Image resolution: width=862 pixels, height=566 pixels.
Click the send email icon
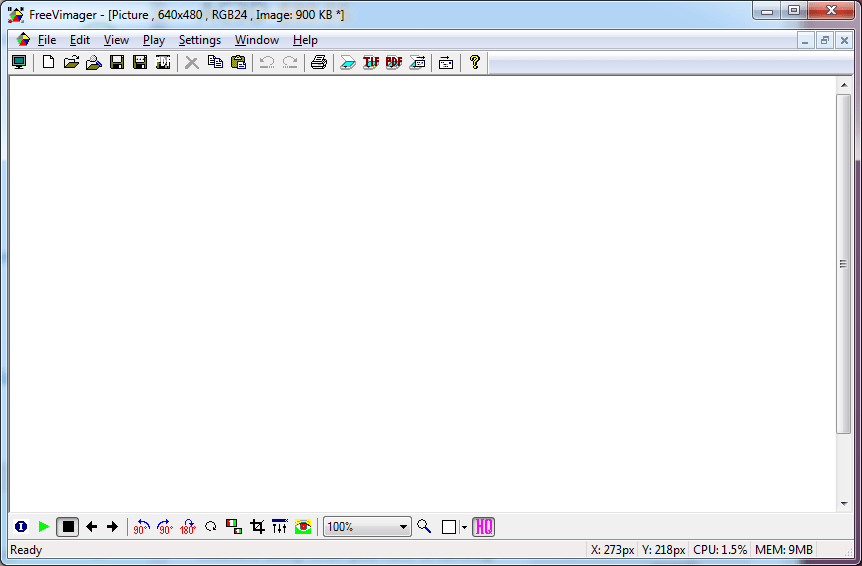[446, 63]
